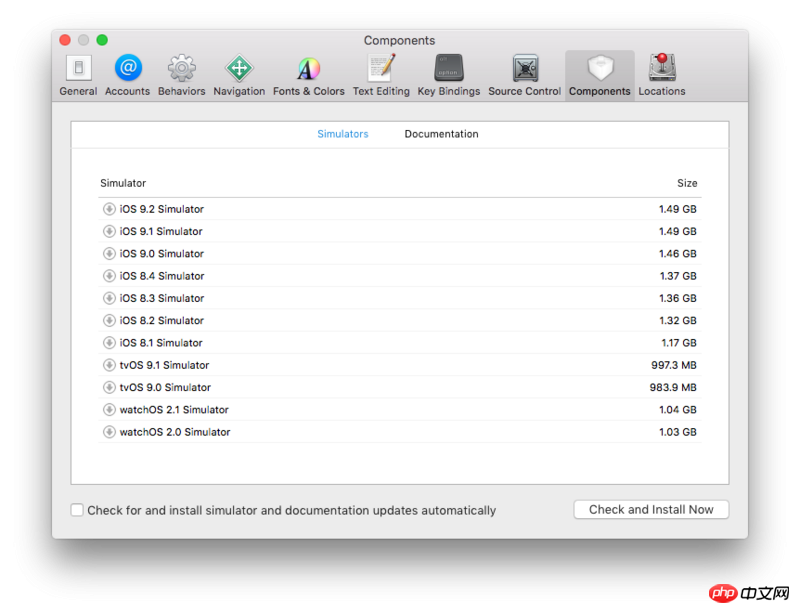Open the Fonts & Colors pane
Viewport: 800px width, 613px height.
pos(309,76)
